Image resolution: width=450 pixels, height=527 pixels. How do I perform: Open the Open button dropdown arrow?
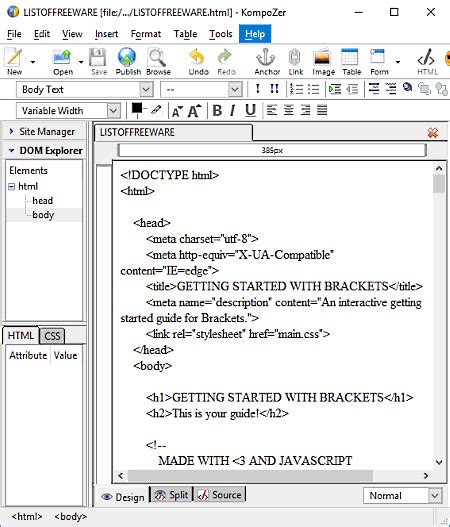[81, 62]
